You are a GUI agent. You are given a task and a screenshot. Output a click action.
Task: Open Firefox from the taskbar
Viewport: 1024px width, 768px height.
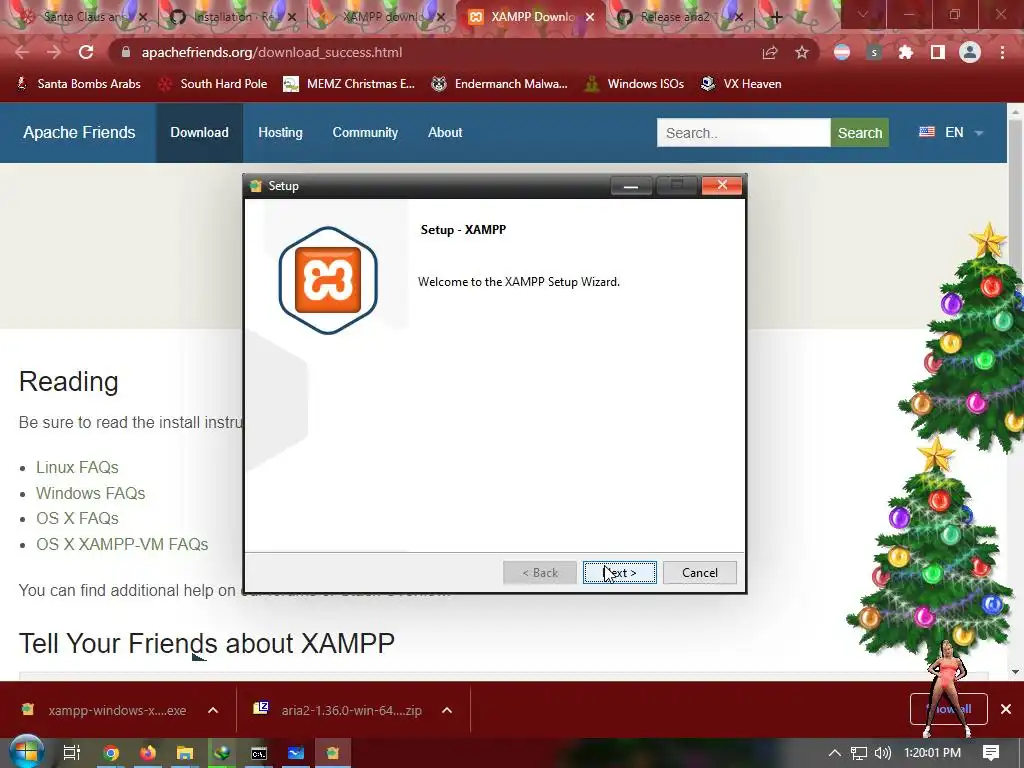(x=148, y=753)
